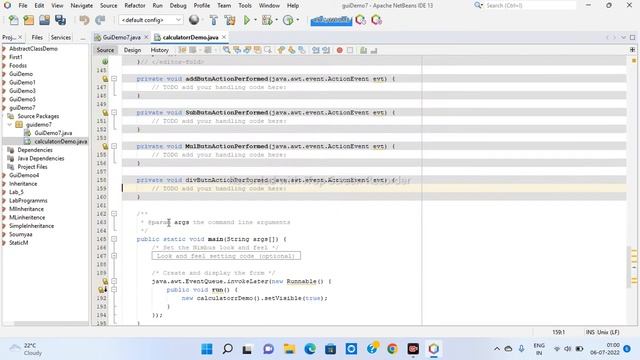Collapse the addButnActionPerformed method fold

pyautogui.click(x=114, y=78)
